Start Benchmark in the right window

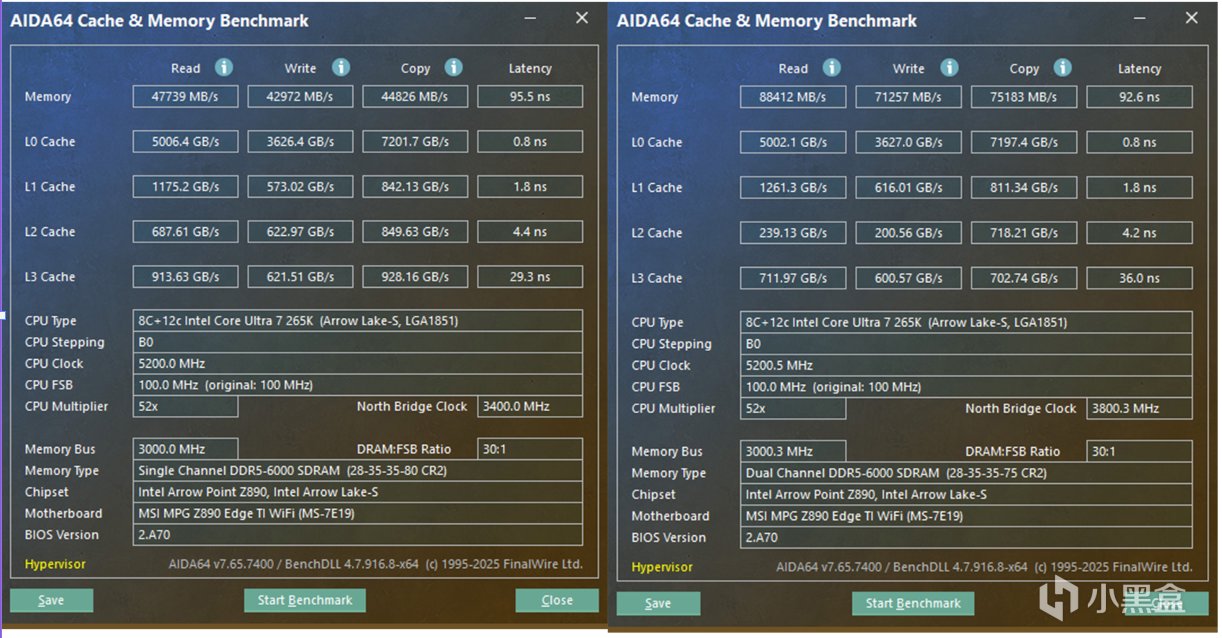[x=913, y=603]
